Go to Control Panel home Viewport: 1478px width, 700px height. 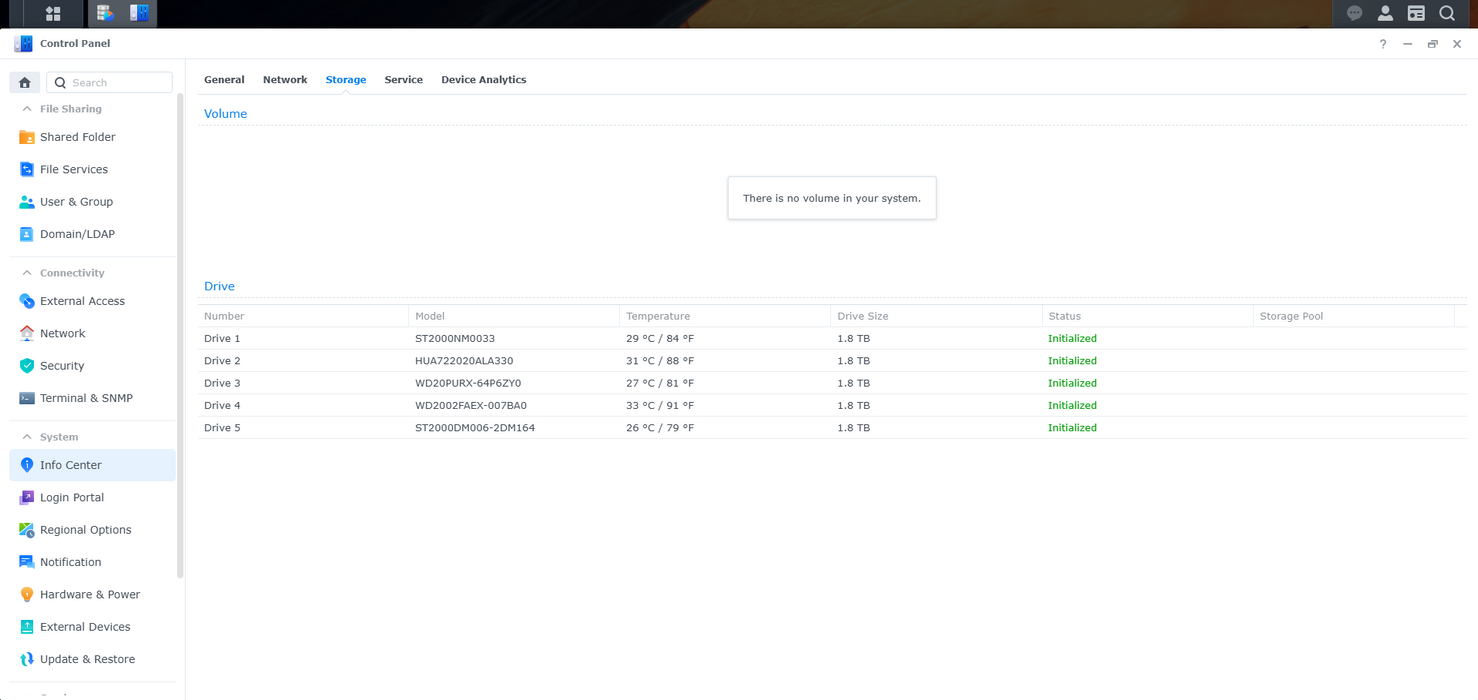25,82
